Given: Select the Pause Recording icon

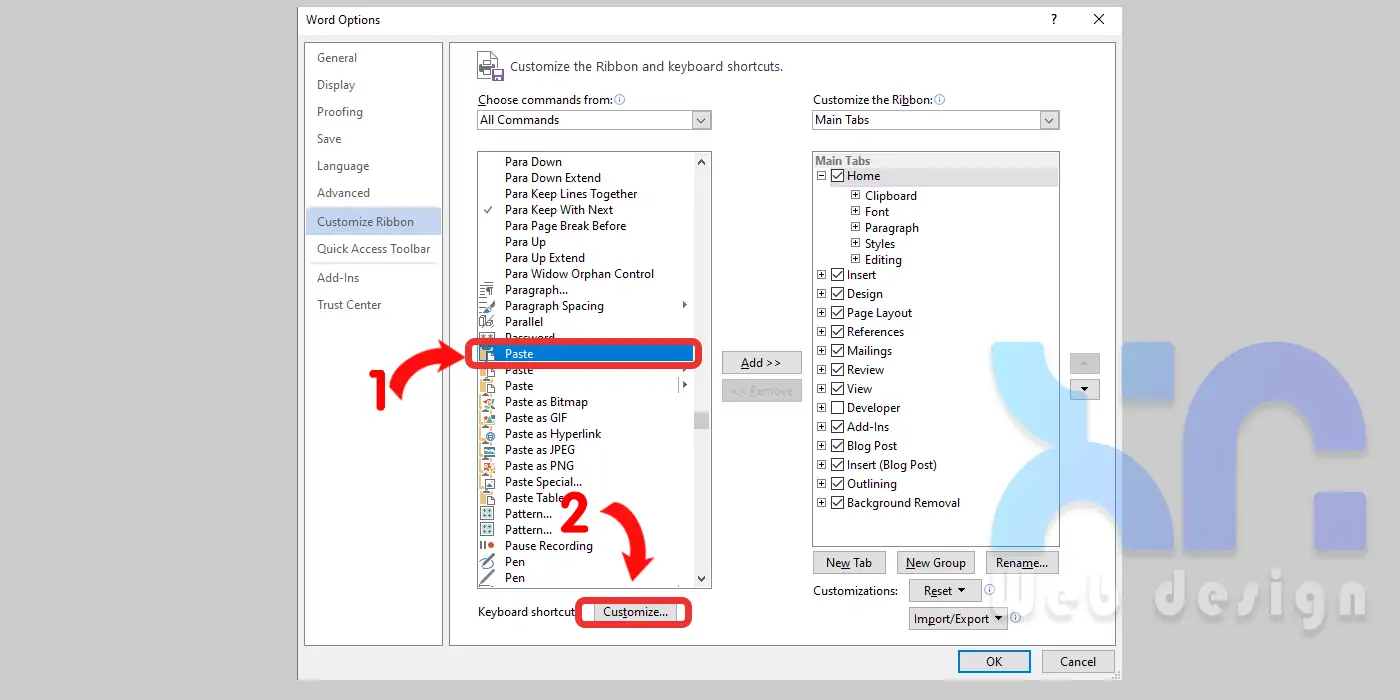Looking at the screenshot, I should 487,546.
